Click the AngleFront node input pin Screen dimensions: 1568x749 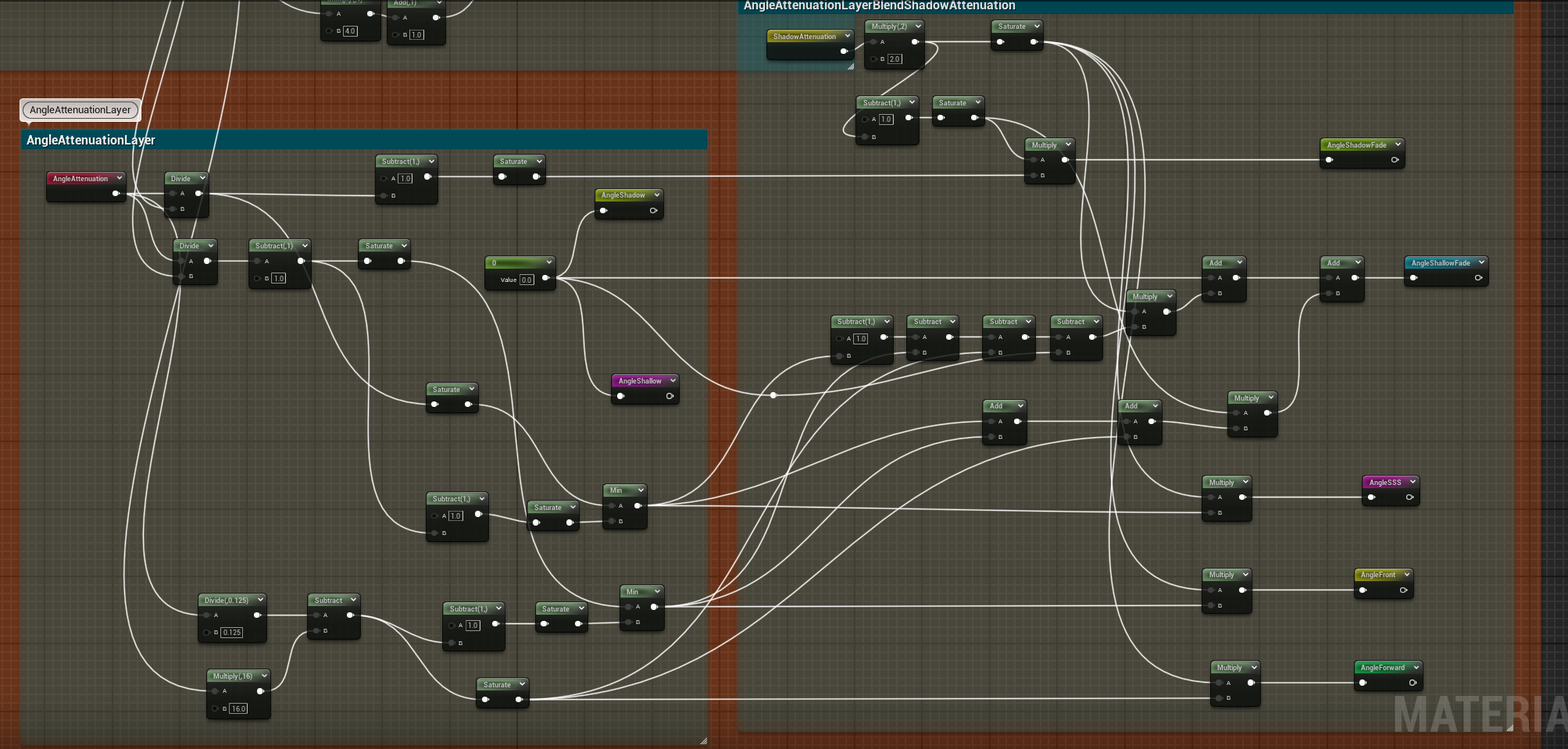coord(1363,590)
